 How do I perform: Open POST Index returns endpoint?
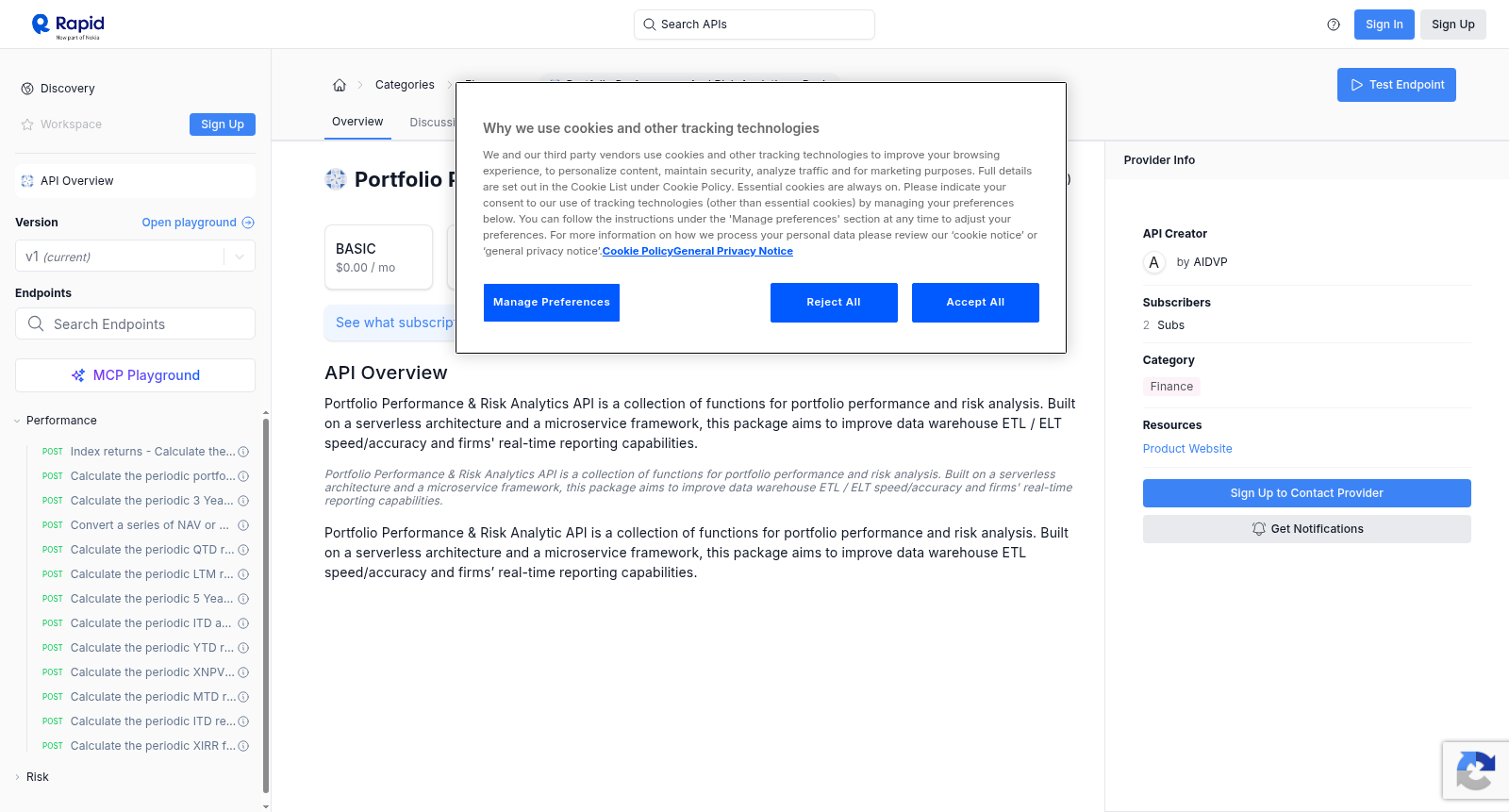coord(139,452)
